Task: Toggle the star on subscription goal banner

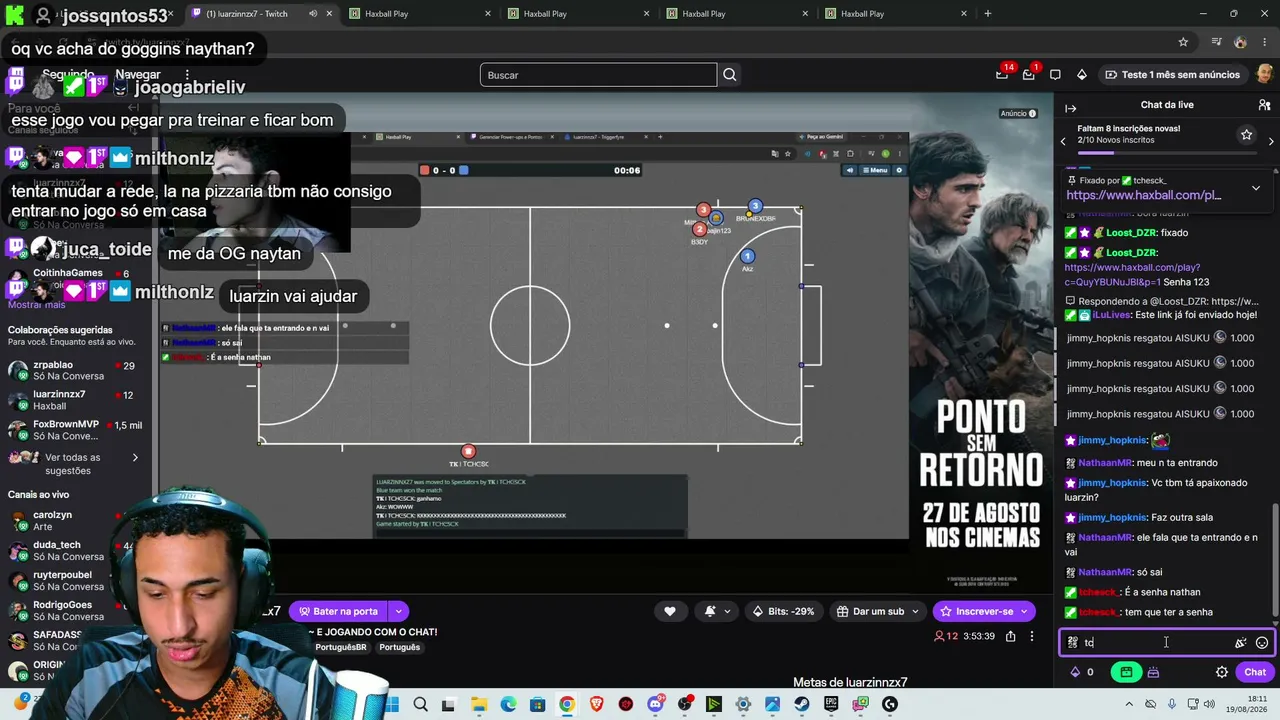Action: pyautogui.click(x=1246, y=134)
